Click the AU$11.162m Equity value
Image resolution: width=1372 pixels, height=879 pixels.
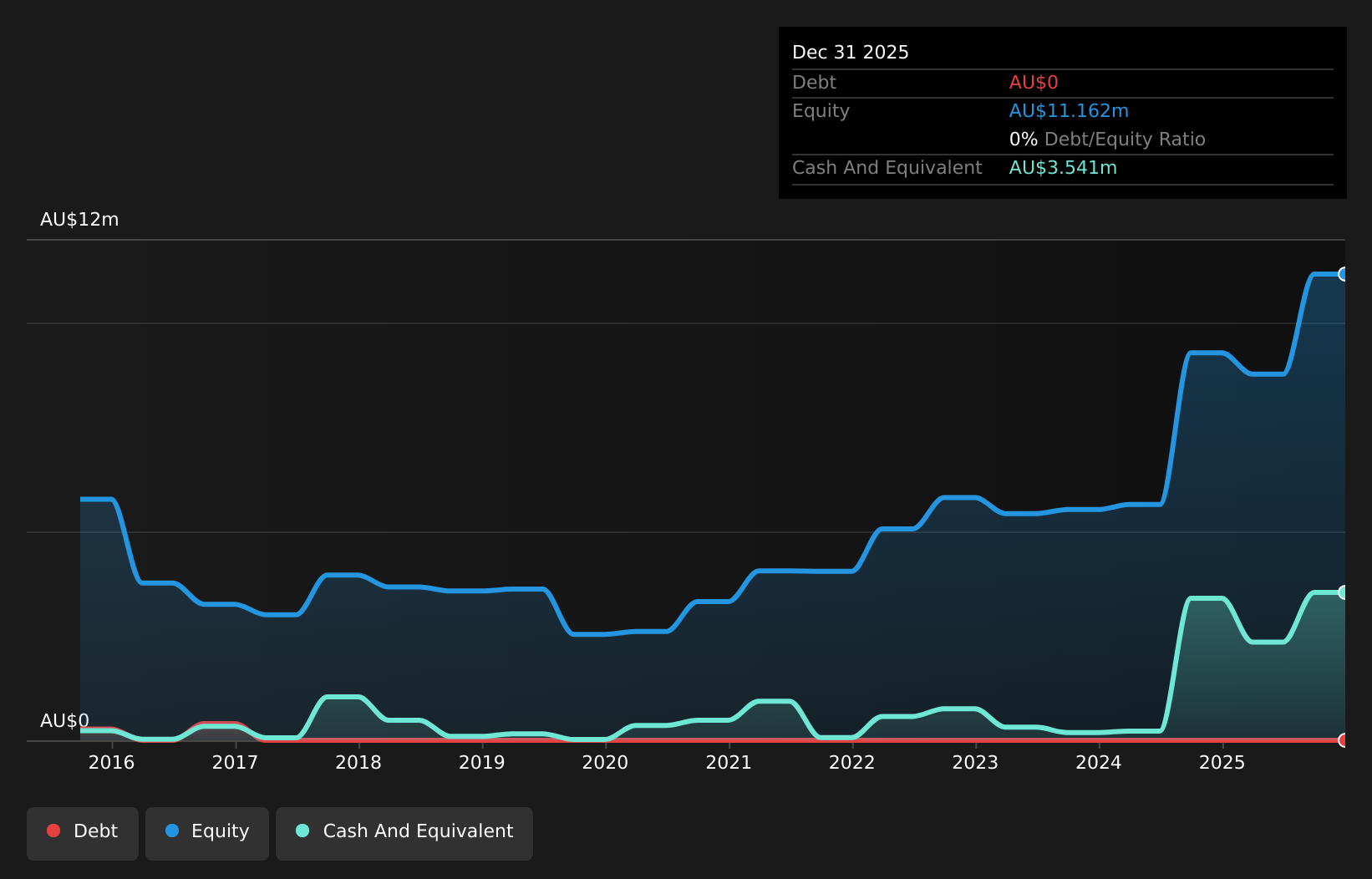(x=1069, y=111)
